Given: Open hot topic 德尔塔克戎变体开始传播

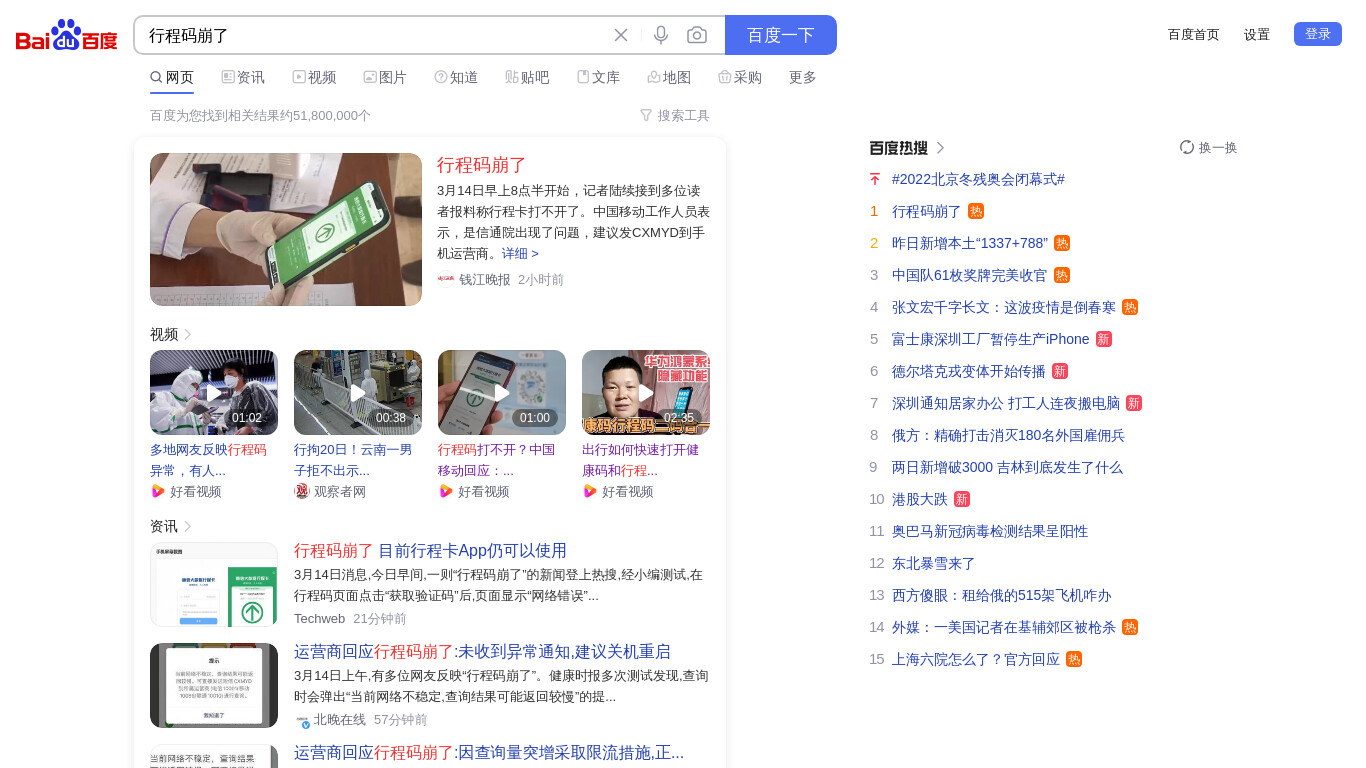Looking at the screenshot, I should (969, 371).
